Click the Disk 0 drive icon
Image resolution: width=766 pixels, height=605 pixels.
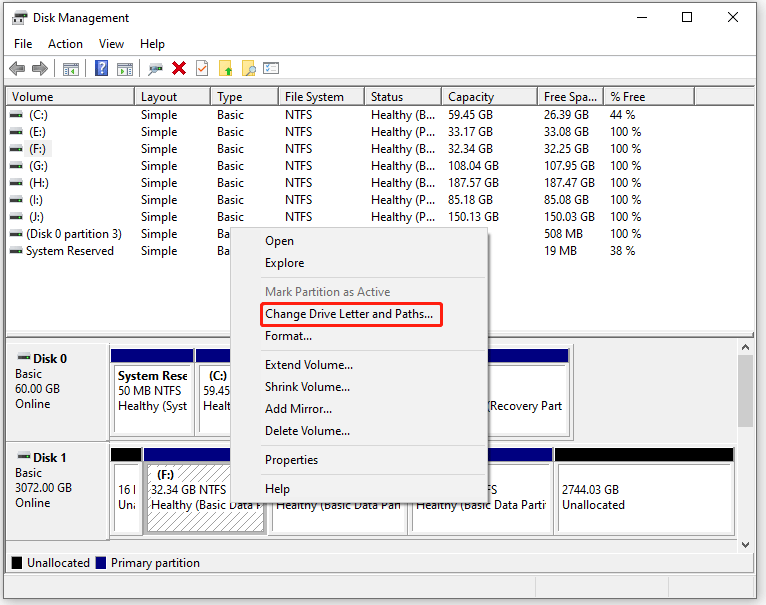point(24,357)
